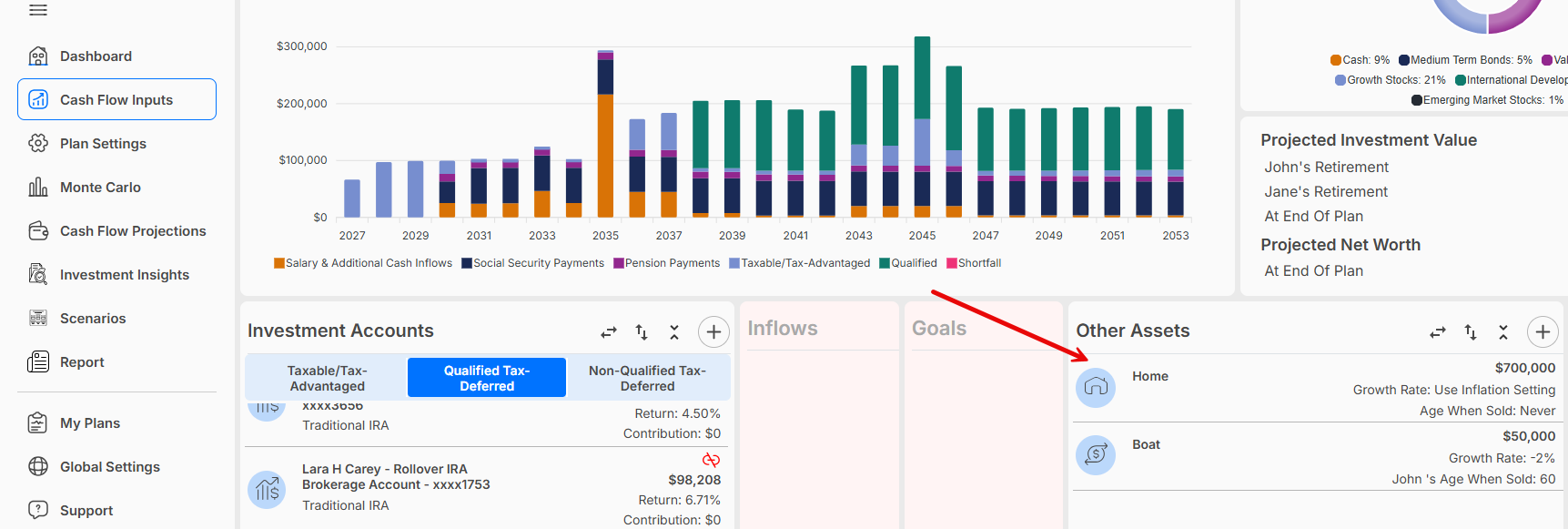Click At End Of Plan under Projected Investment Value
This screenshot has height=529, width=1568.
point(1313,217)
